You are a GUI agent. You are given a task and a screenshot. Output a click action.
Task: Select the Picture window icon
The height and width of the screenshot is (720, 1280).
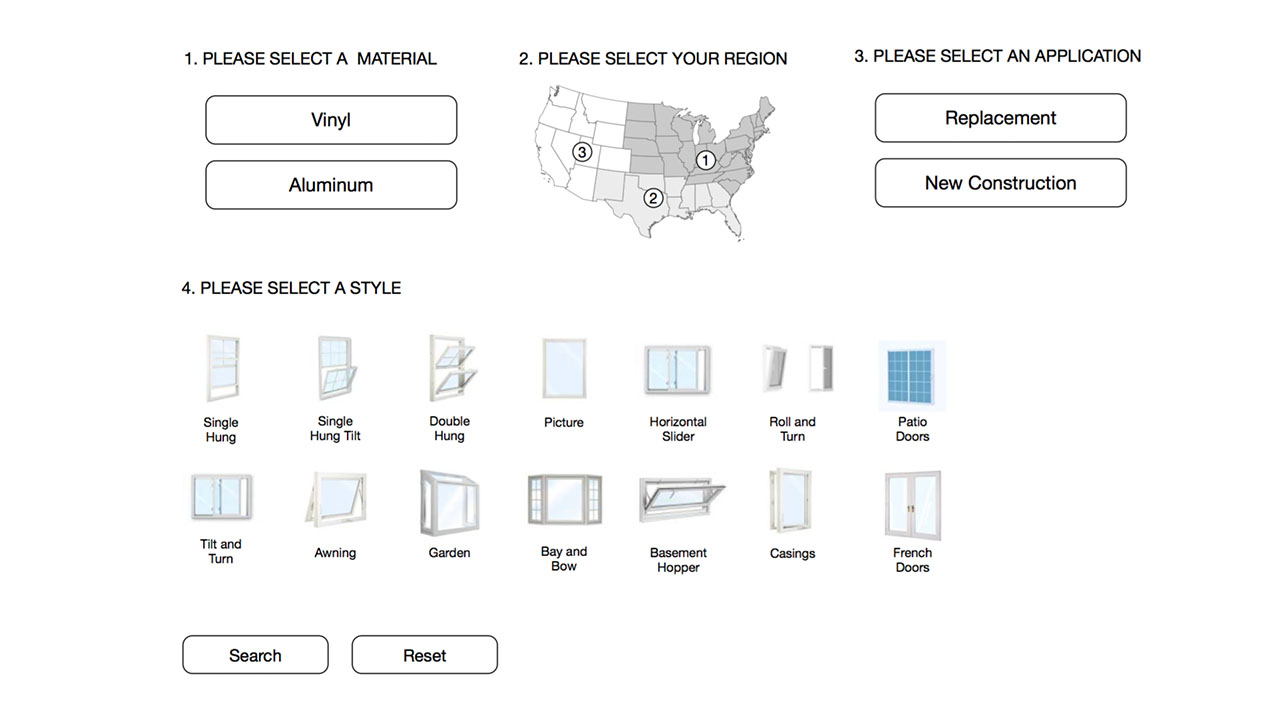[564, 369]
